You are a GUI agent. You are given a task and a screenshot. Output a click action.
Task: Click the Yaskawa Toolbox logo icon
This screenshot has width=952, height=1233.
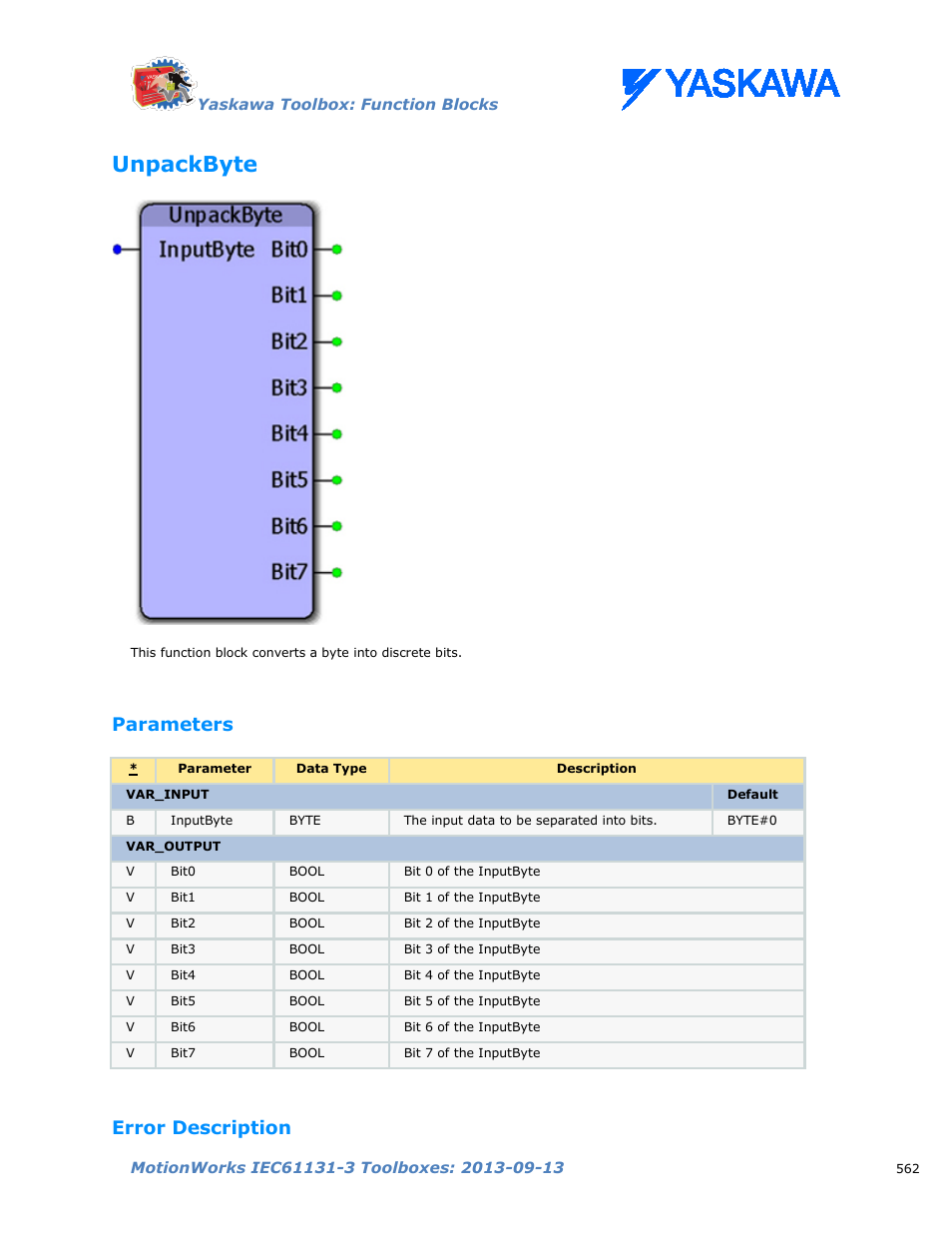(x=163, y=84)
